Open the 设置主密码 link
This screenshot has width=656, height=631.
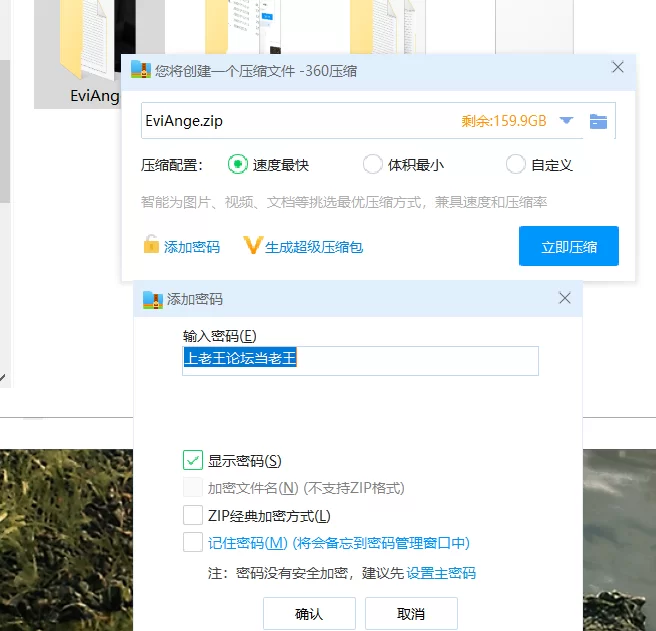click(x=441, y=573)
